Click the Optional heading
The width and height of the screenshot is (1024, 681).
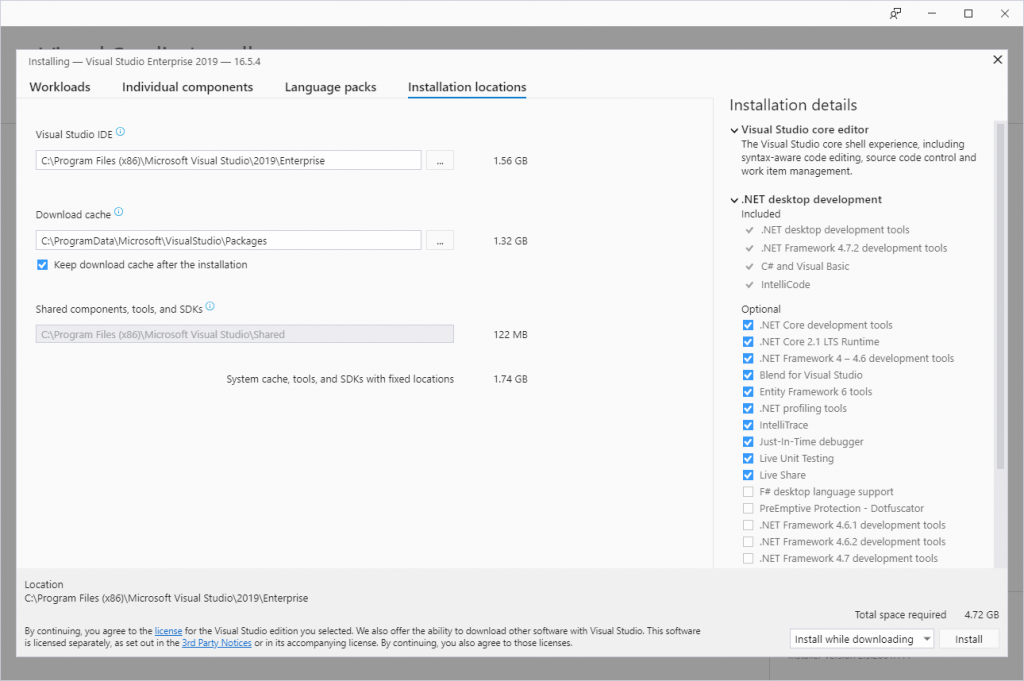(761, 309)
